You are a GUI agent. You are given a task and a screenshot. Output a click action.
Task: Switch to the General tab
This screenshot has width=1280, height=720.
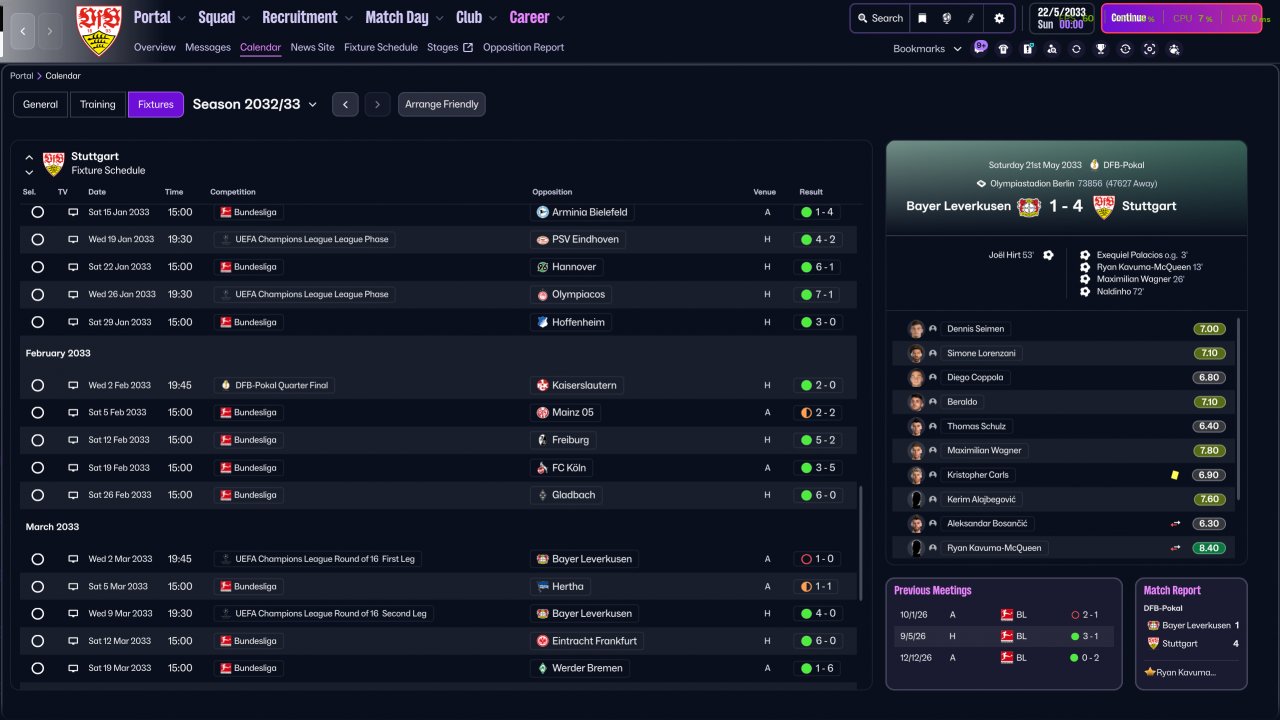pos(41,104)
